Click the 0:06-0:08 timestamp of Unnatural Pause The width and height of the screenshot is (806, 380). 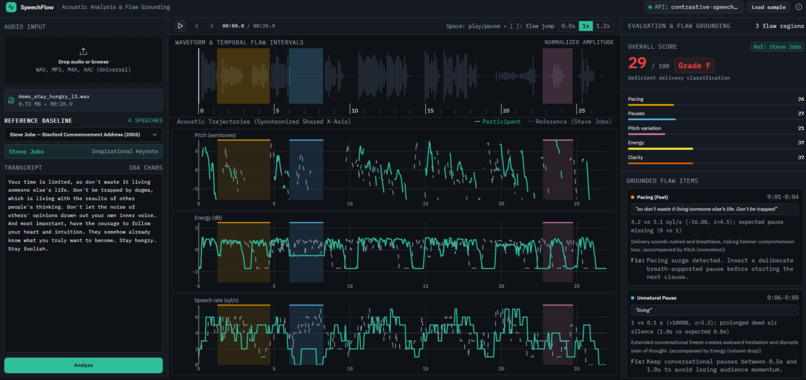click(x=781, y=298)
